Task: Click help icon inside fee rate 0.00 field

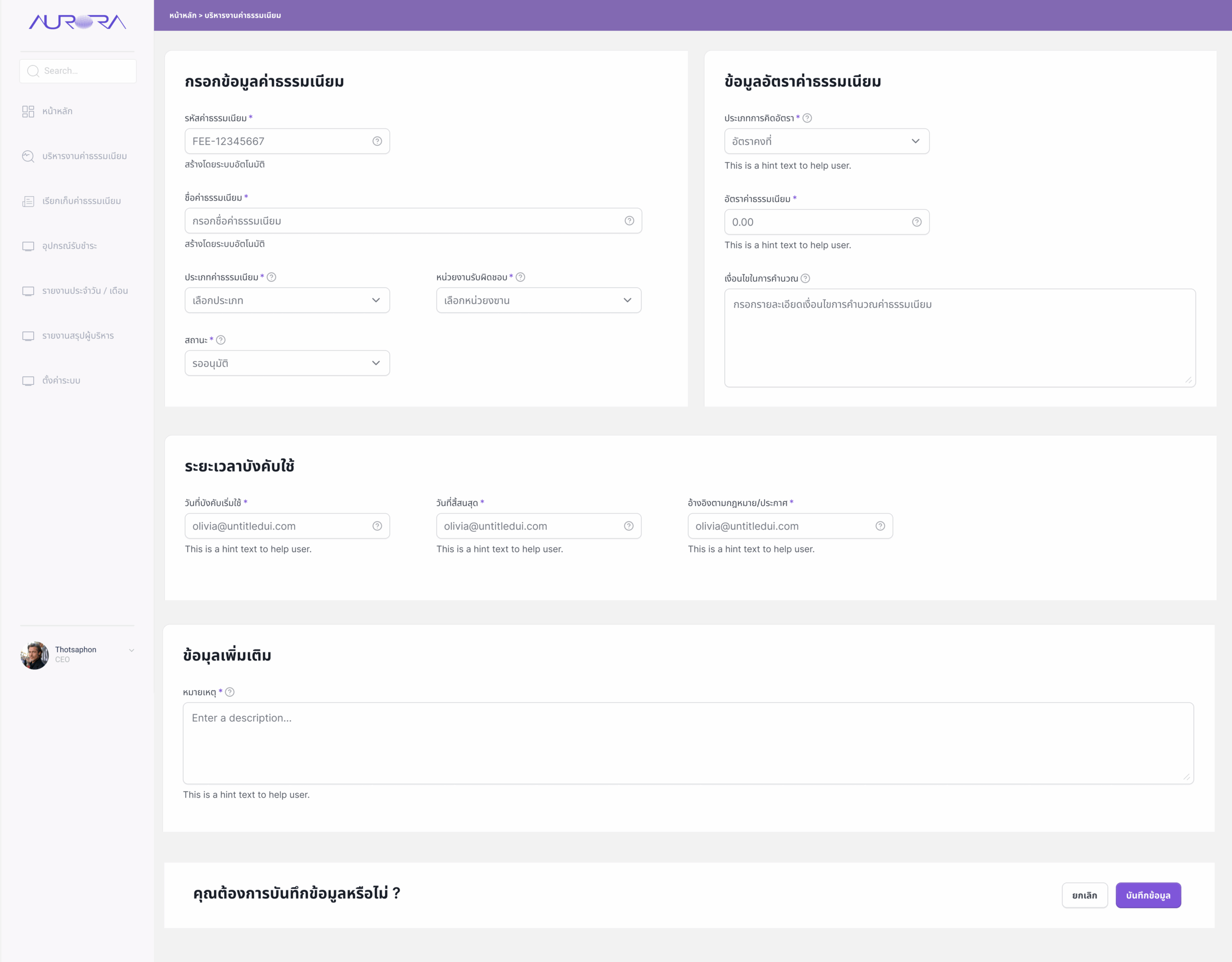Action: pos(917,222)
